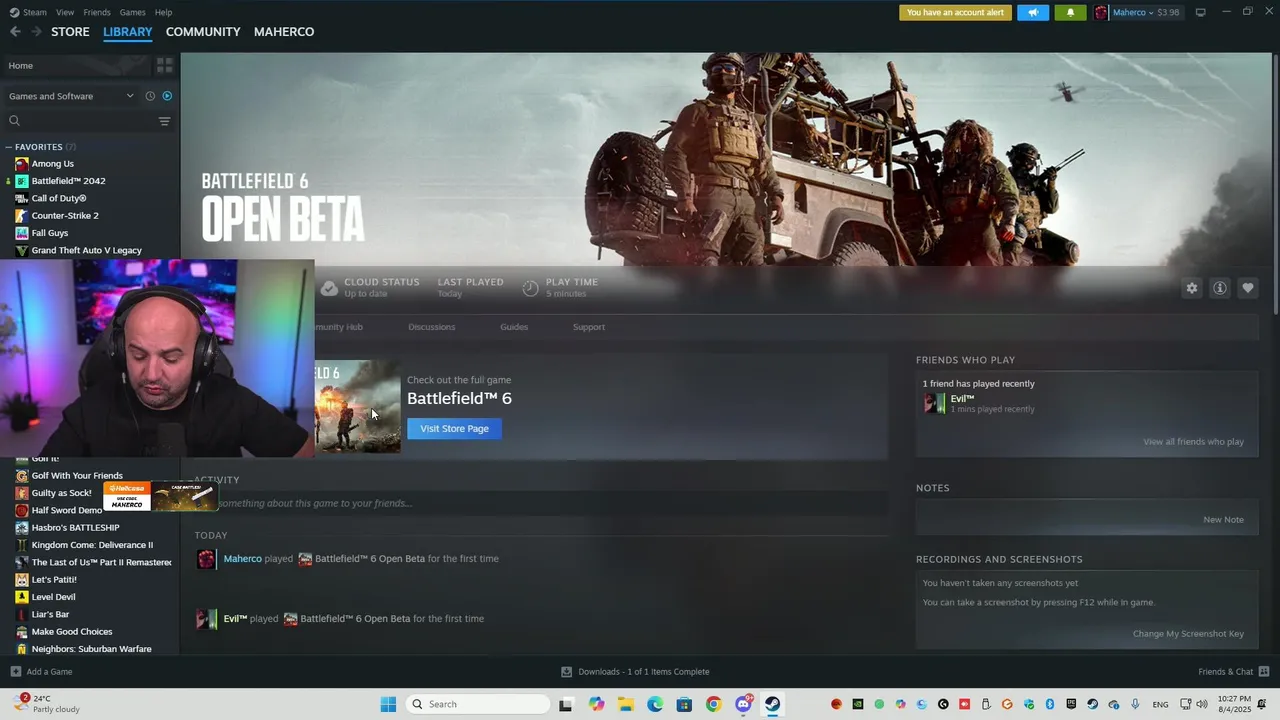Toggle the recent activity clock filter
The image size is (1280, 720).
click(x=150, y=96)
